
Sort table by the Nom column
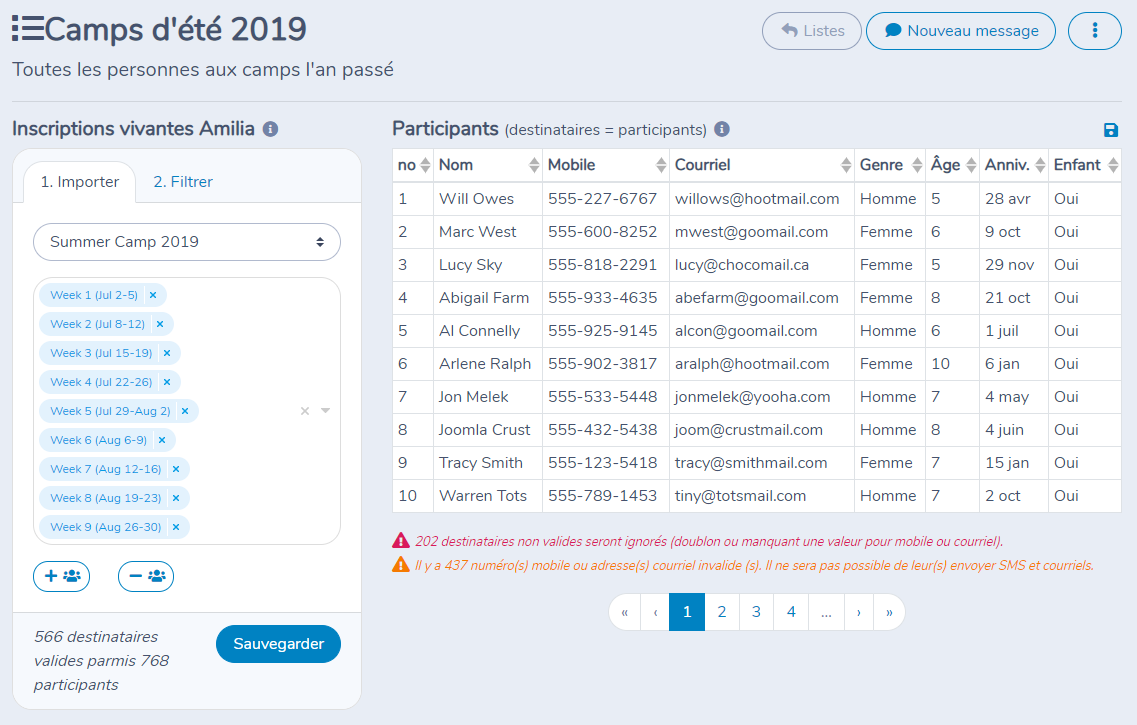[x=488, y=165]
